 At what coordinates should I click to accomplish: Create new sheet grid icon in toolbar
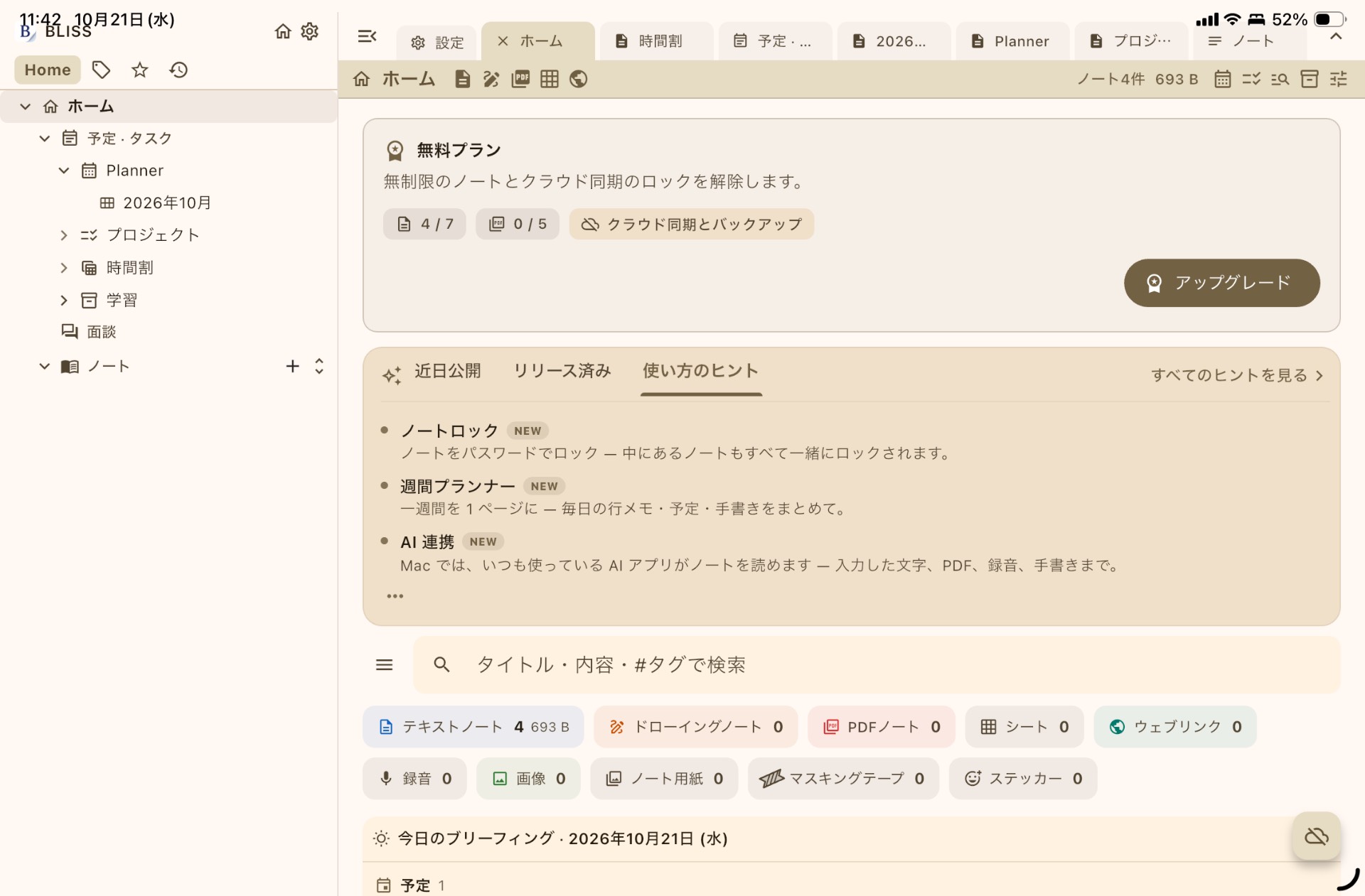pyautogui.click(x=550, y=79)
